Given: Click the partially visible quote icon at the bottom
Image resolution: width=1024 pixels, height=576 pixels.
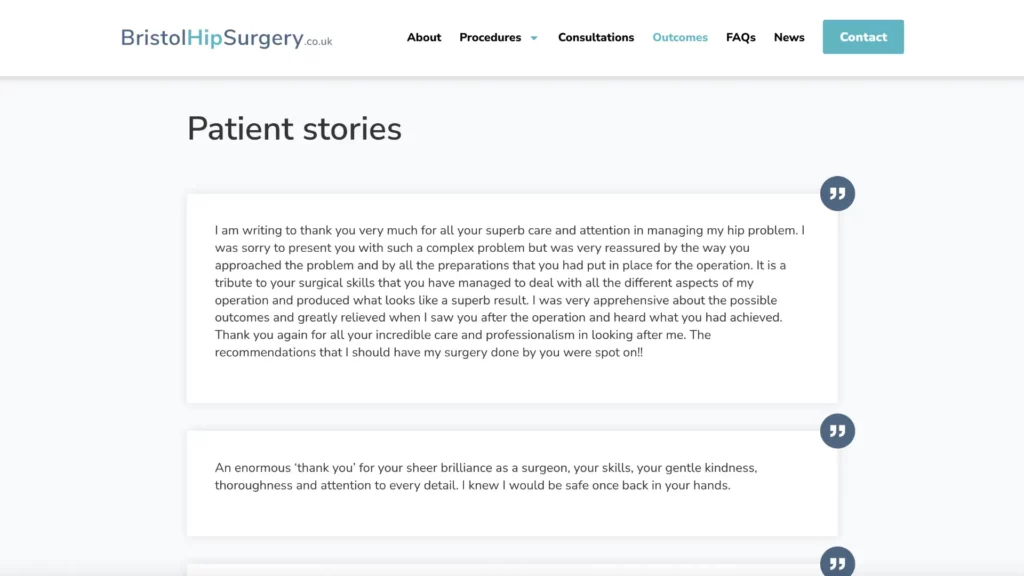Looking at the screenshot, I should point(837,563).
